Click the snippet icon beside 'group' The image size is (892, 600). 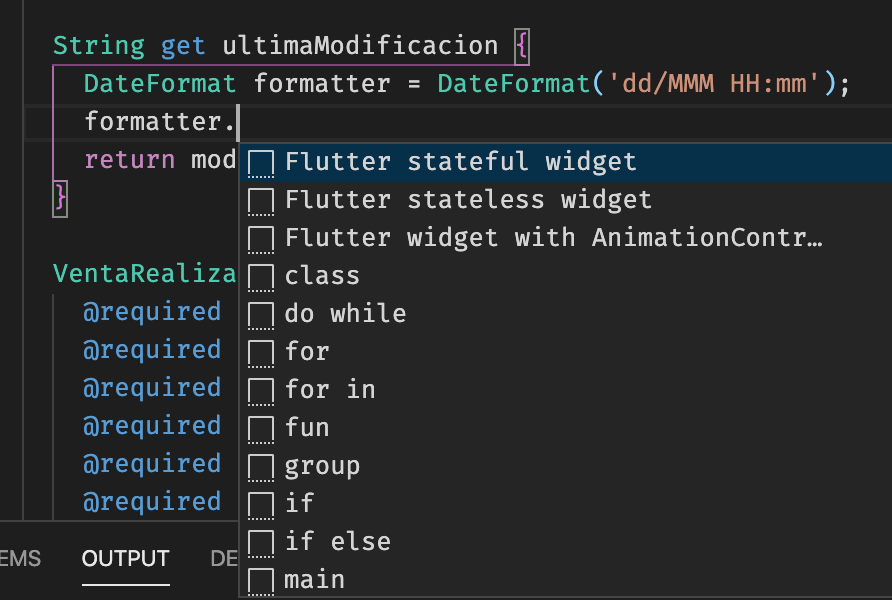click(x=261, y=465)
